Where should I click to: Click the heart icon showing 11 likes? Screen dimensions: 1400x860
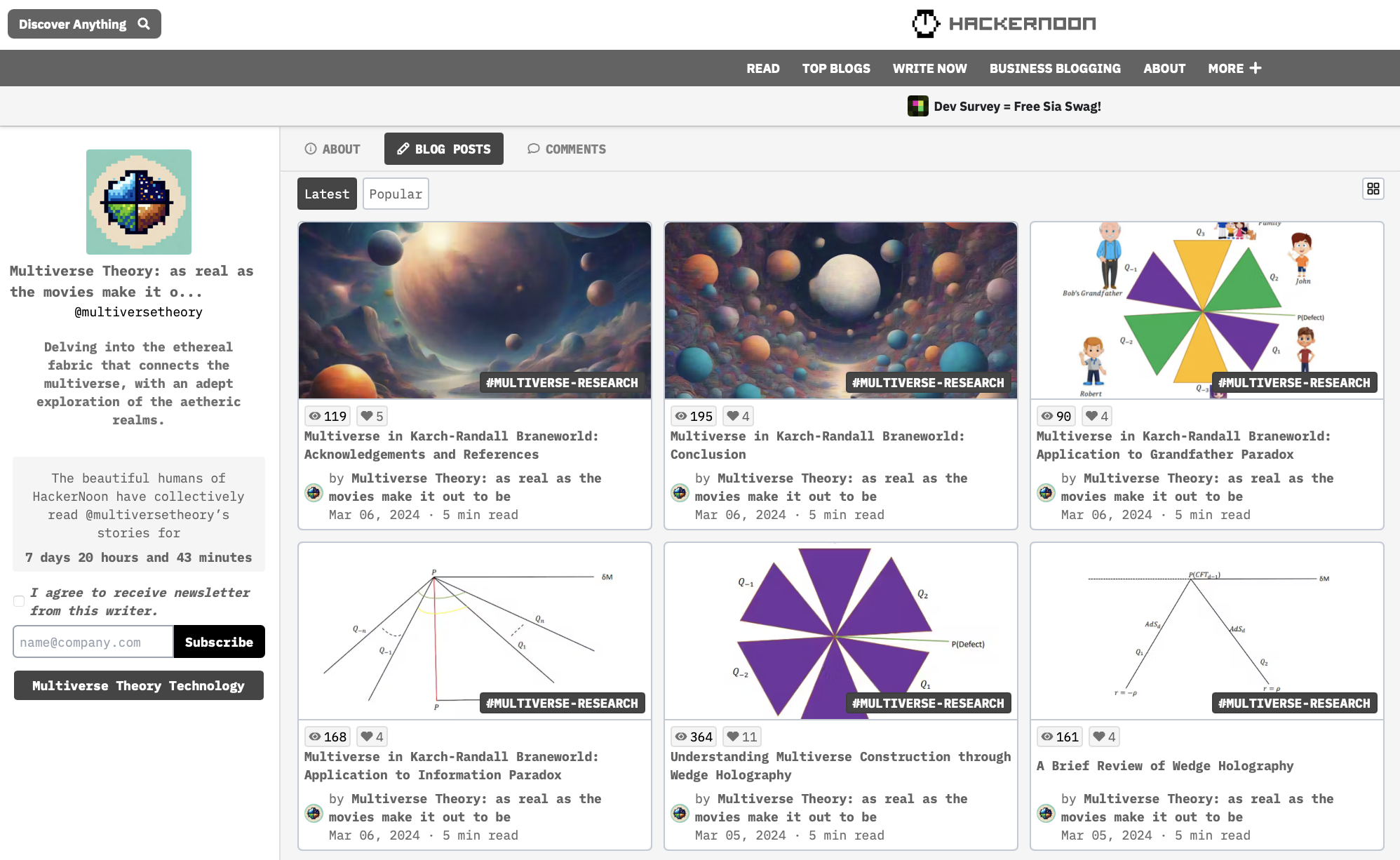tap(732, 737)
